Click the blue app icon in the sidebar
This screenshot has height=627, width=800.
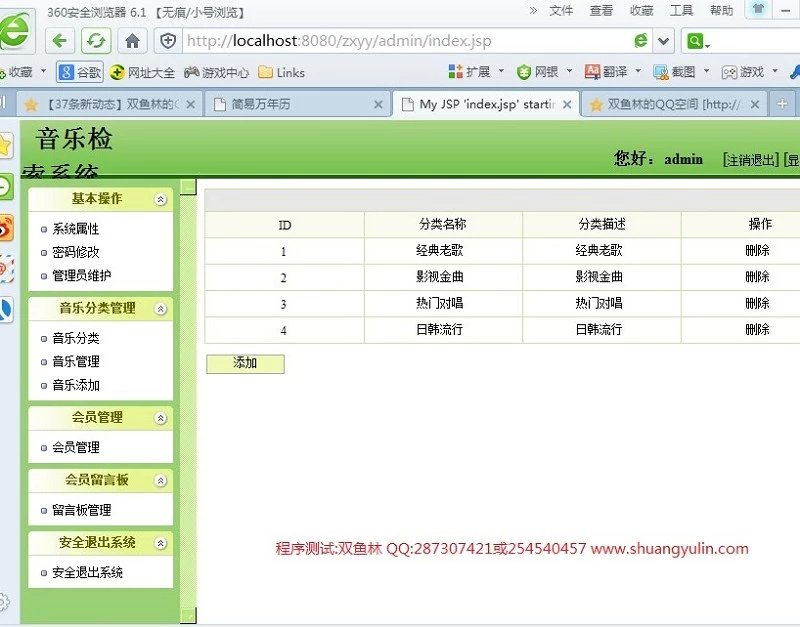[x=6, y=309]
